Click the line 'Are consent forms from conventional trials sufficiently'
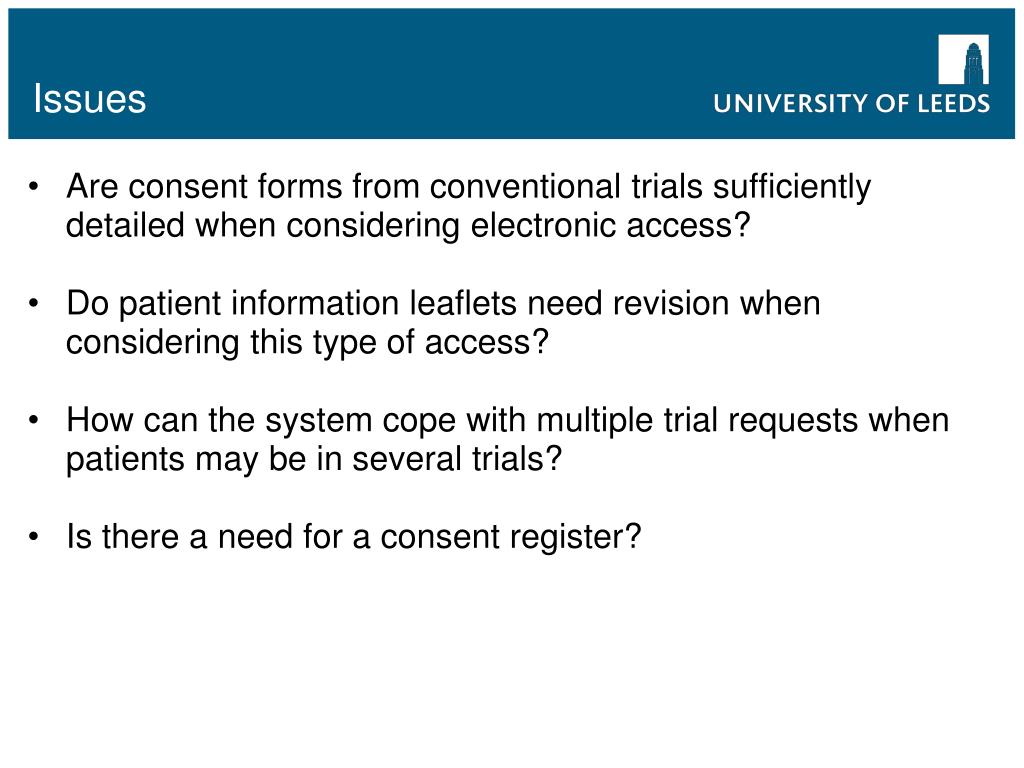 468,187
